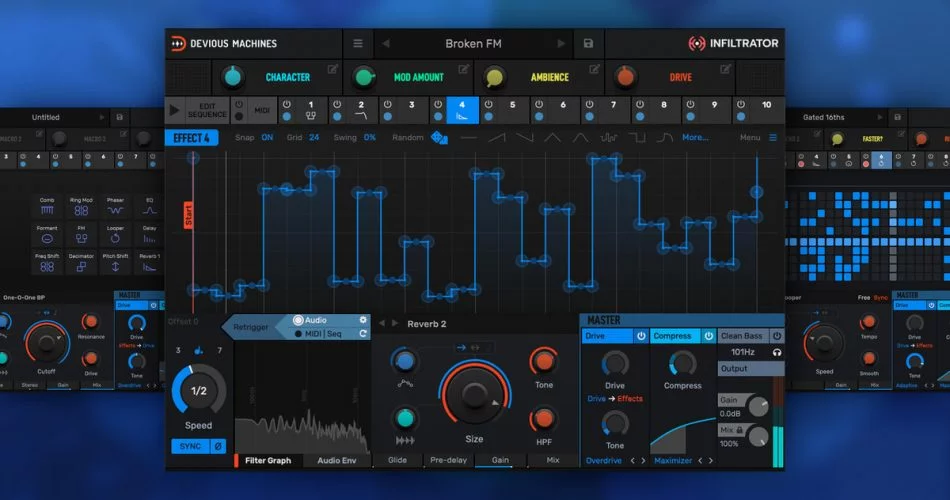Image resolution: width=950 pixels, height=500 pixels.
Task: Select the Comb effect in left window
Action: [x=47, y=207]
